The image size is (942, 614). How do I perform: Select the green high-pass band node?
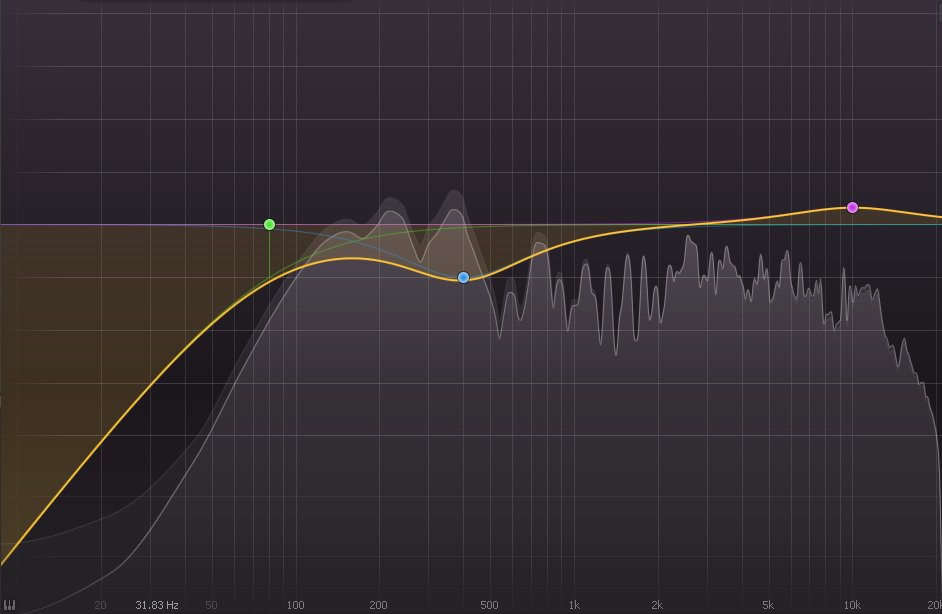269,225
